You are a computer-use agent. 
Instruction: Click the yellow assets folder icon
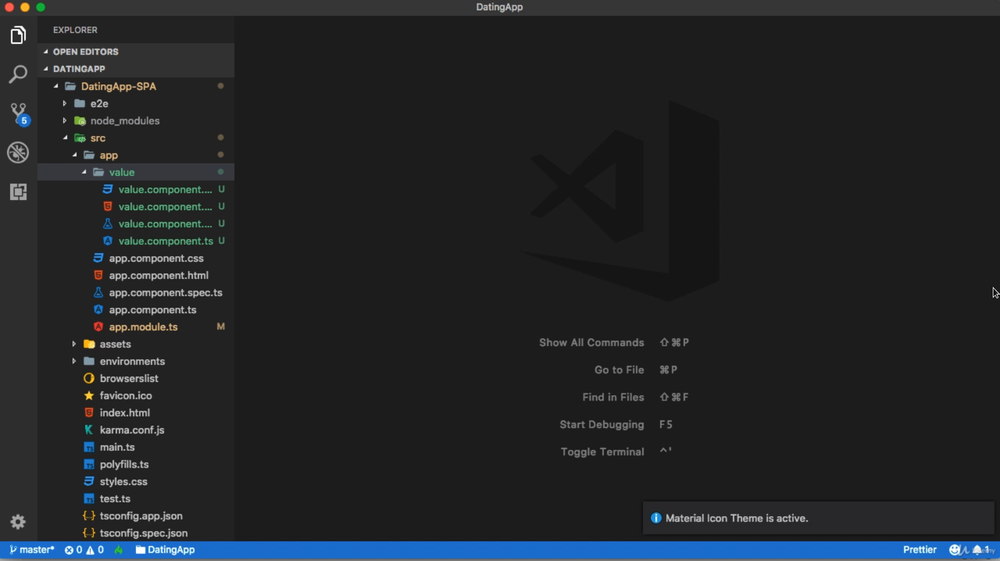point(89,344)
